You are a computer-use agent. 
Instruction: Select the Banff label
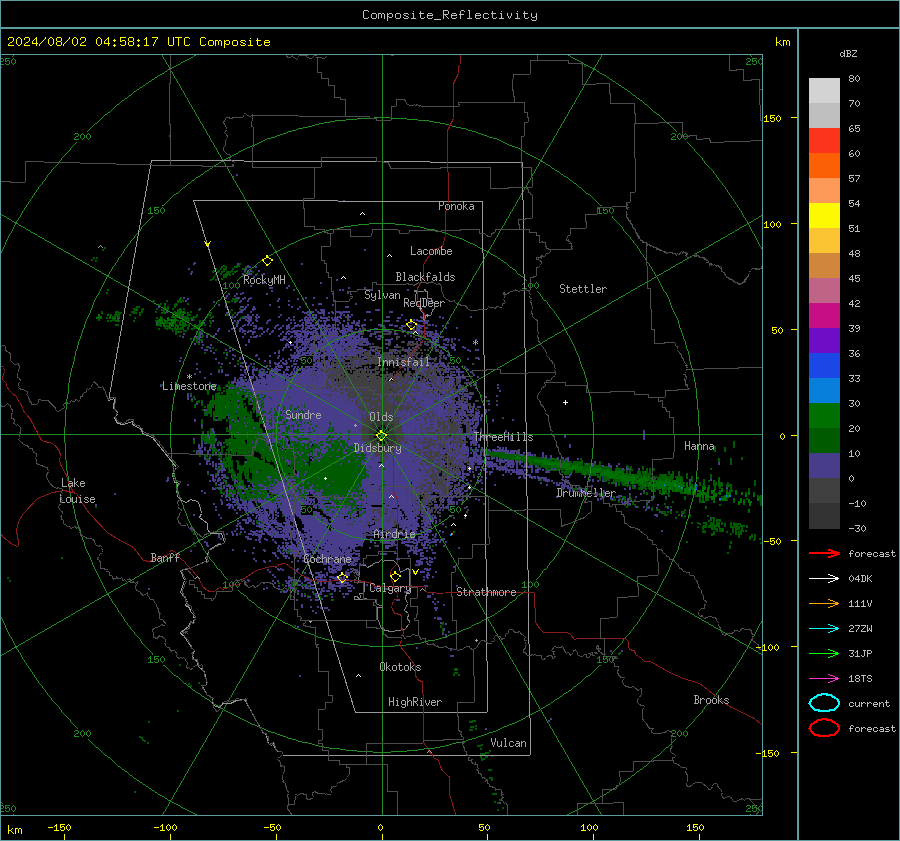coord(165,557)
